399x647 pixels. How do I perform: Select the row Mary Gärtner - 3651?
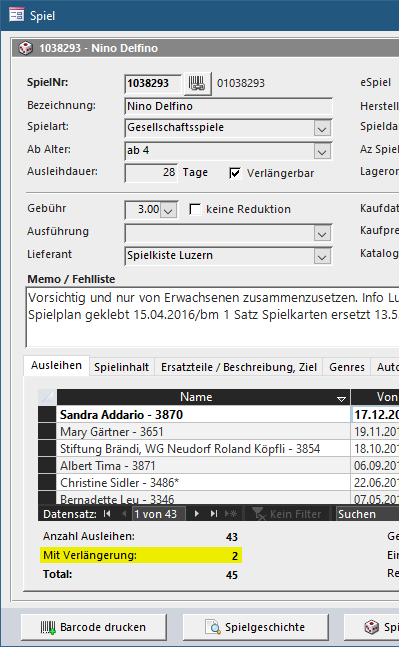coord(203,432)
